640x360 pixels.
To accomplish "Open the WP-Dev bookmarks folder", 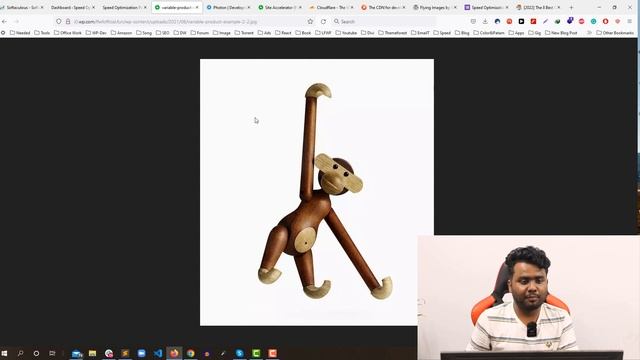I will pyautogui.click(x=96, y=33).
